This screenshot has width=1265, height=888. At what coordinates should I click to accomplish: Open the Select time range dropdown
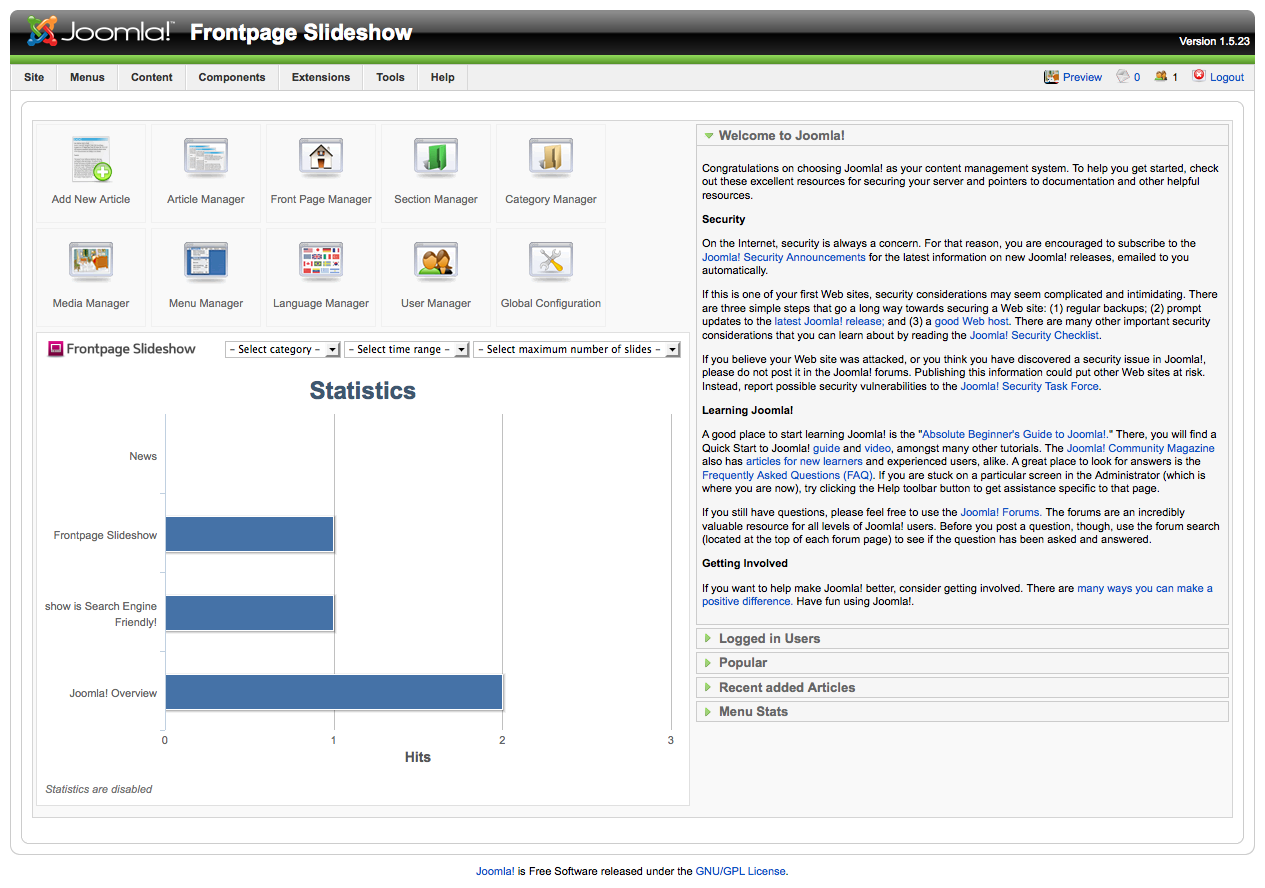point(406,350)
